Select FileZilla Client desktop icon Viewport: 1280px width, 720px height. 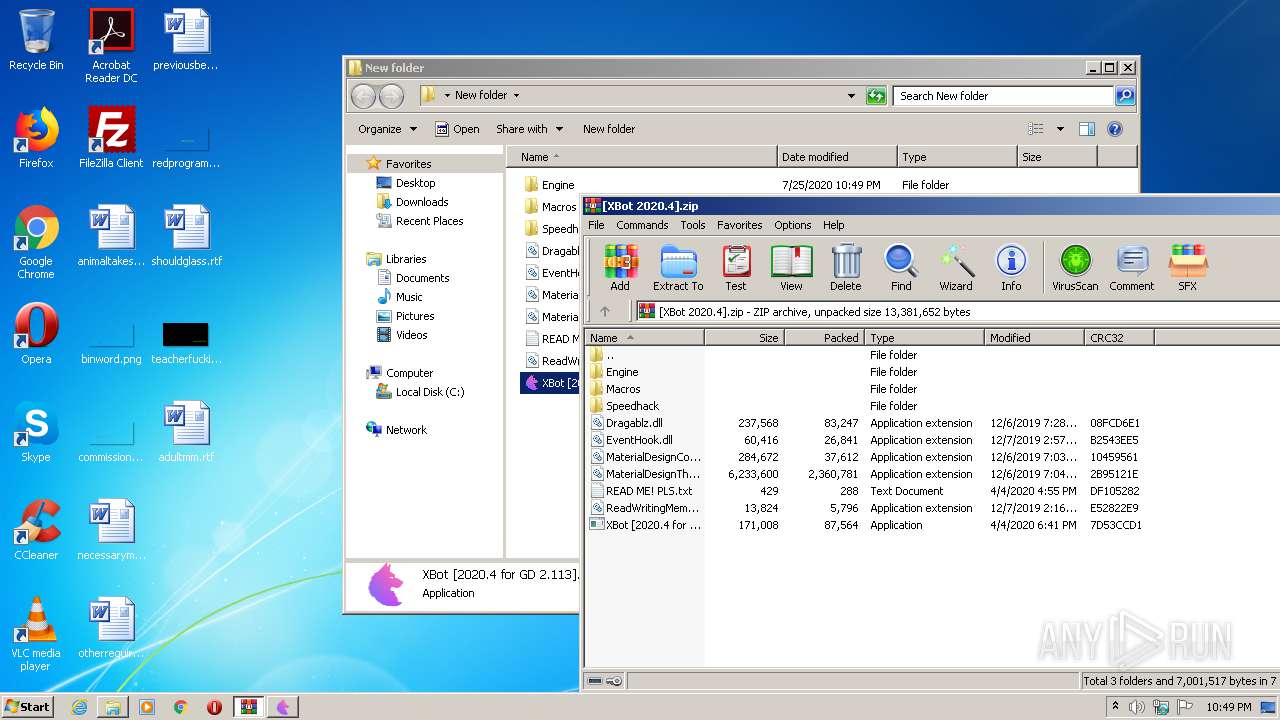111,138
